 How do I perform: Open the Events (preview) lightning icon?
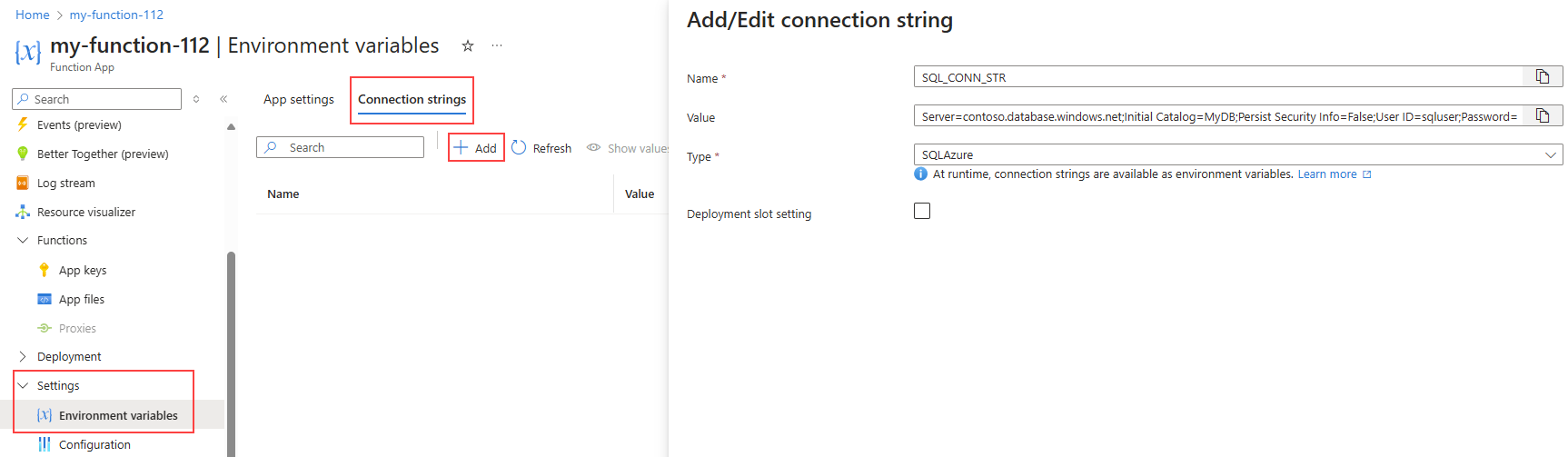click(x=23, y=124)
